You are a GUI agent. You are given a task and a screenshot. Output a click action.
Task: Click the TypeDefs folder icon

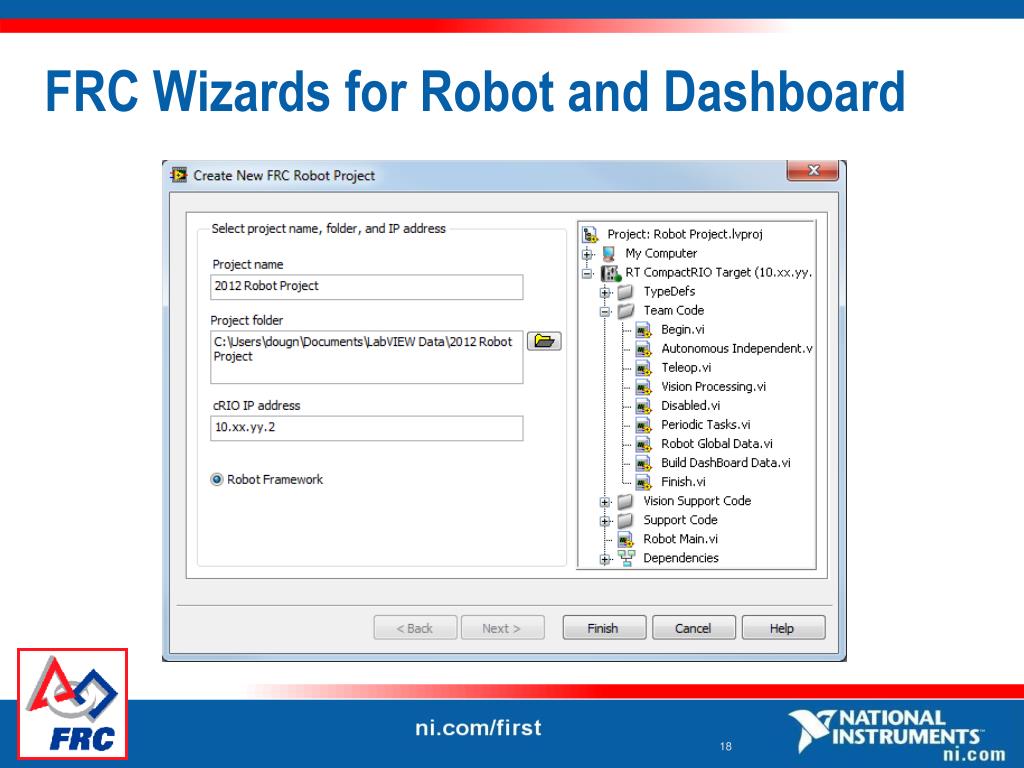point(626,291)
